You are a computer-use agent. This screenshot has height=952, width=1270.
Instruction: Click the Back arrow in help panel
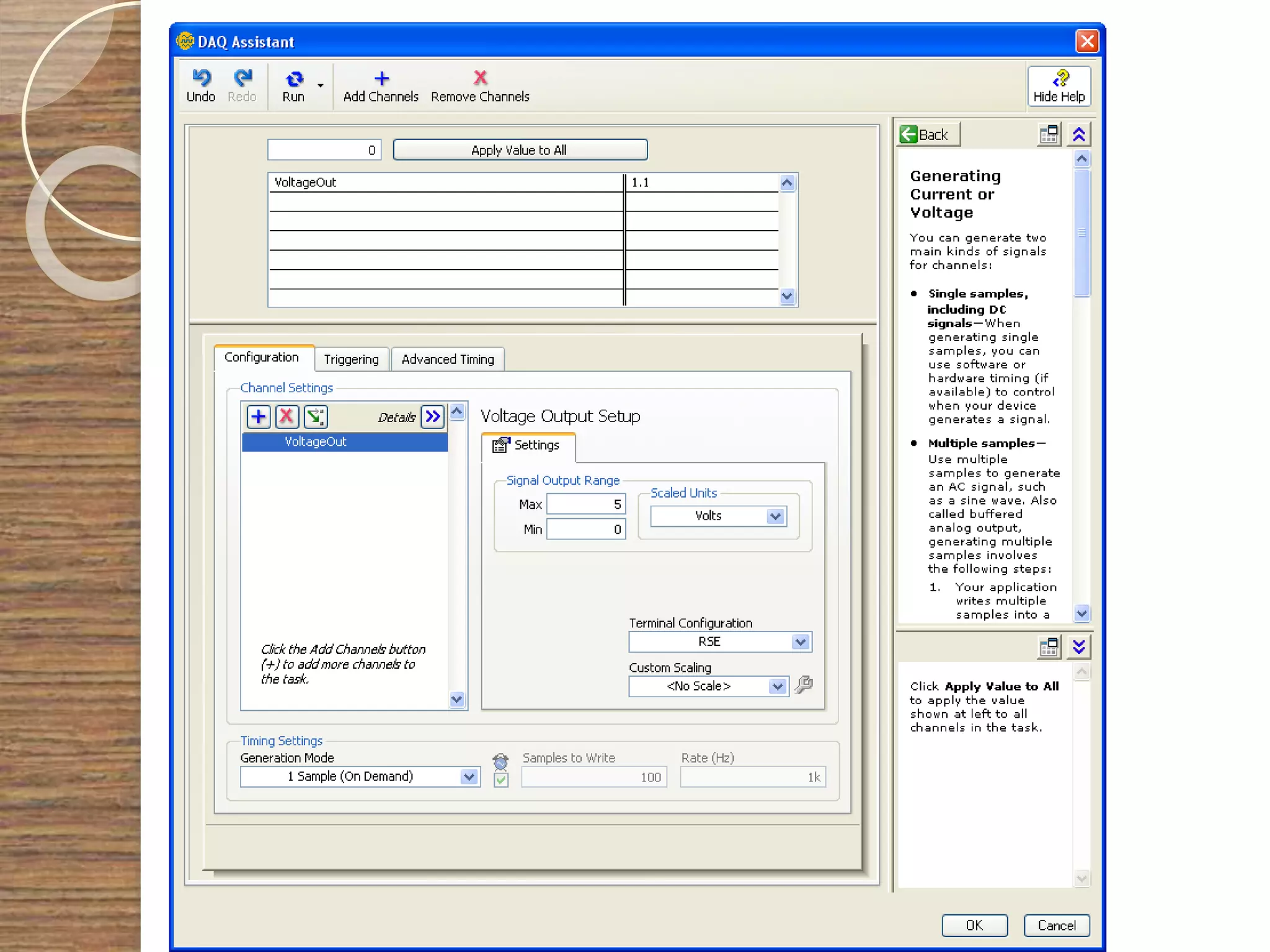pyautogui.click(x=909, y=134)
